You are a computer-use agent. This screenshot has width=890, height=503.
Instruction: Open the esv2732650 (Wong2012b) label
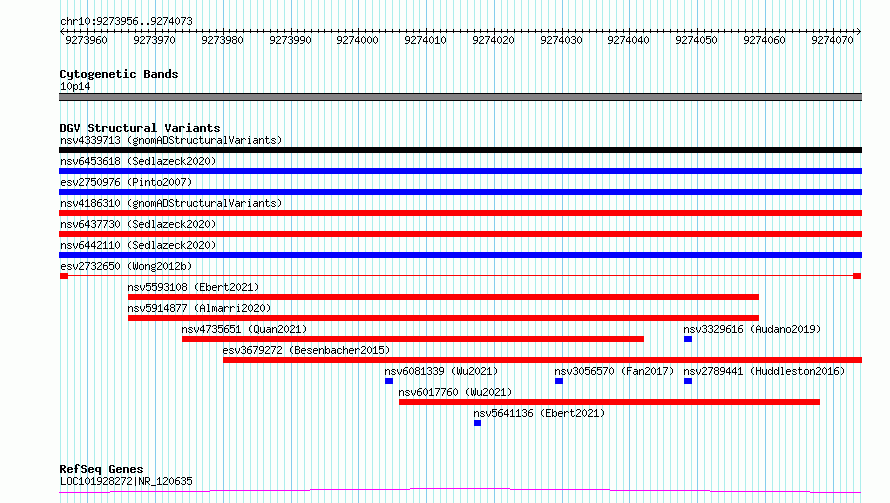[x=126, y=266]
